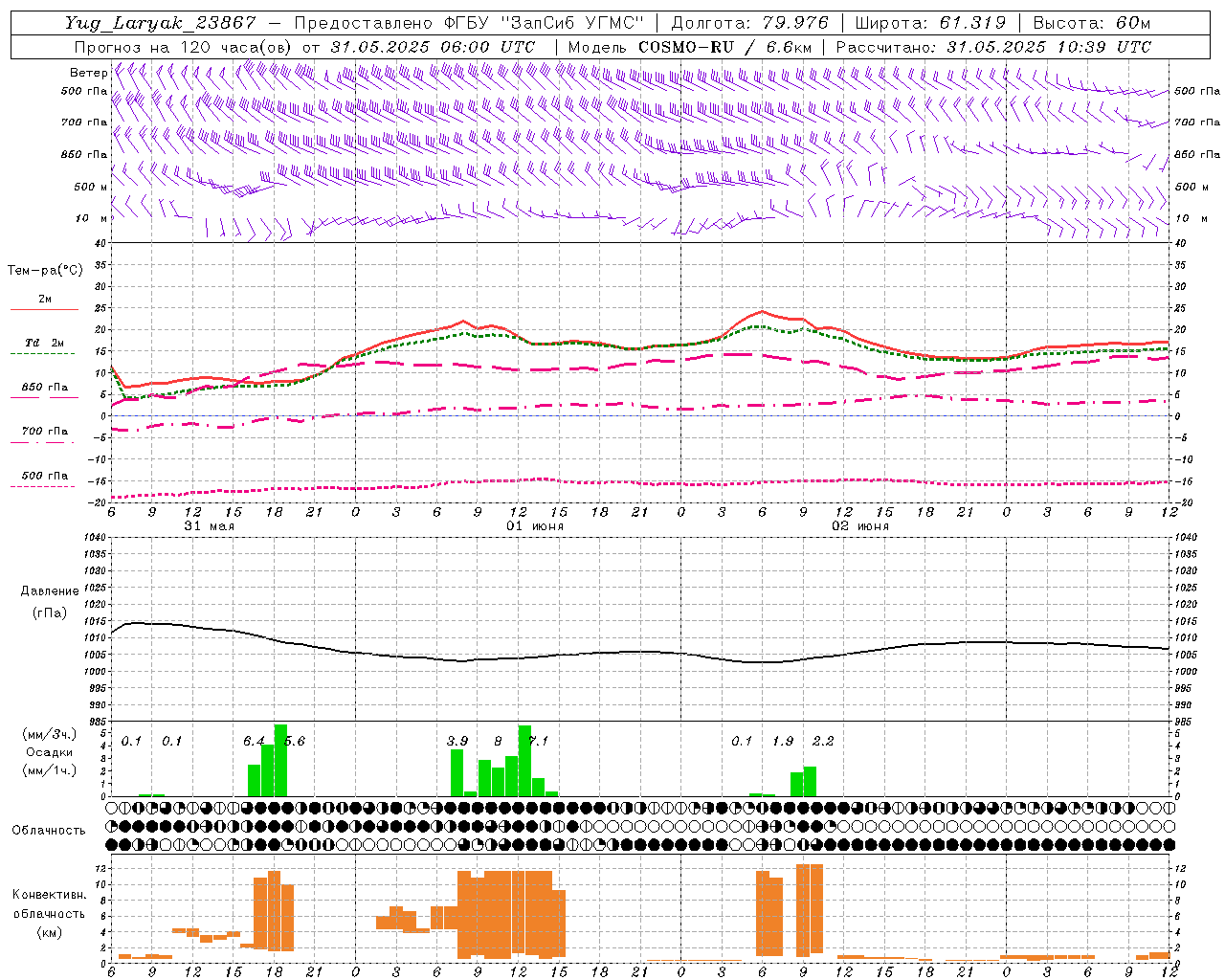Click the Ветер wind panel label
The height and width of the screenshot is (980, 1225).
(88, 73)
